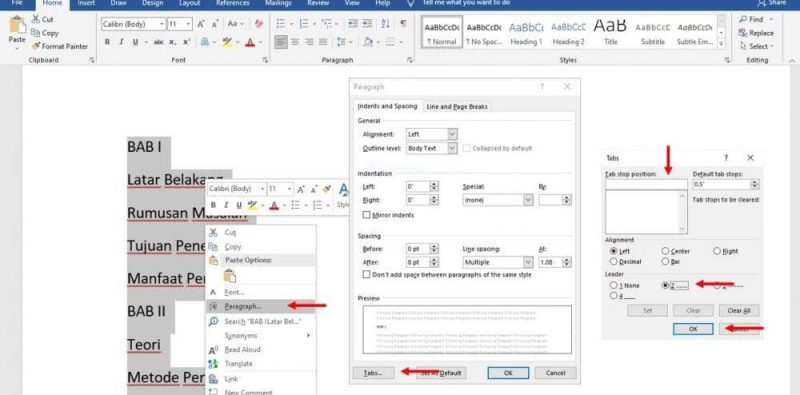Open the Alignment dropdown in Paragraph dialog

[452, 134]
